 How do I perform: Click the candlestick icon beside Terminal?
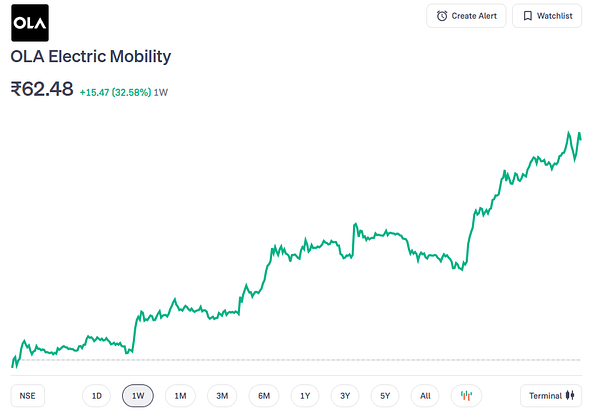pos(570,395)
